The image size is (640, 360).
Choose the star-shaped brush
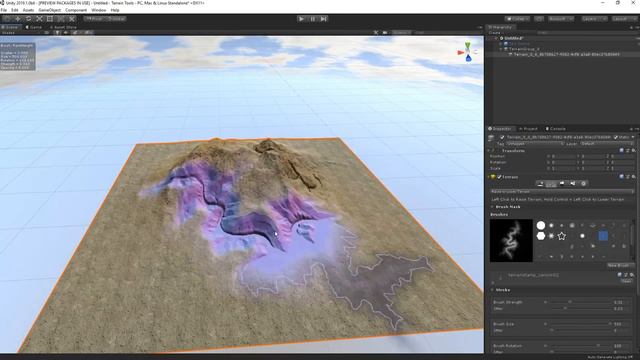pyautogui.click(x=562, y=236)
